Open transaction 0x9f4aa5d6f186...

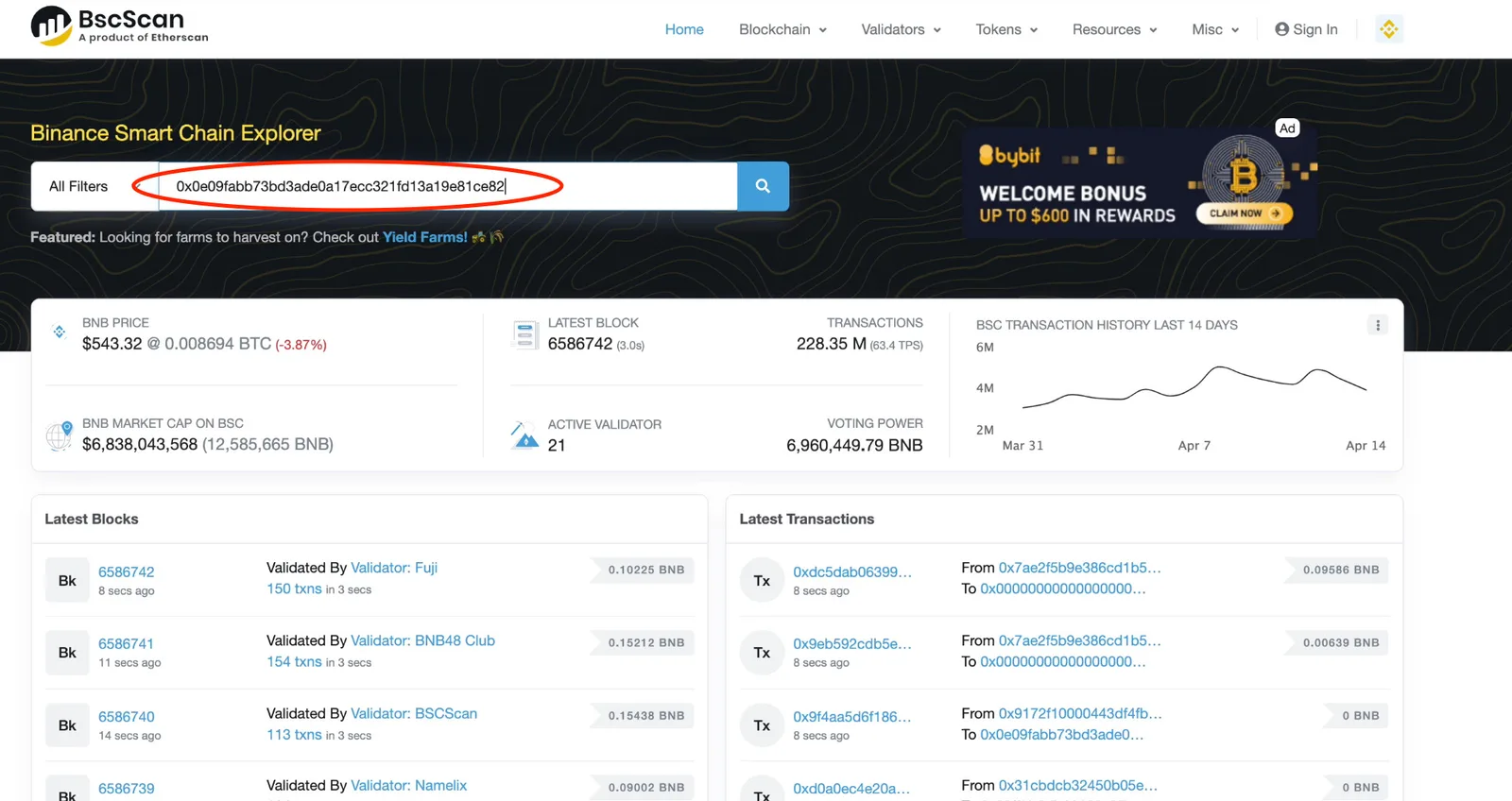(852, 716)
